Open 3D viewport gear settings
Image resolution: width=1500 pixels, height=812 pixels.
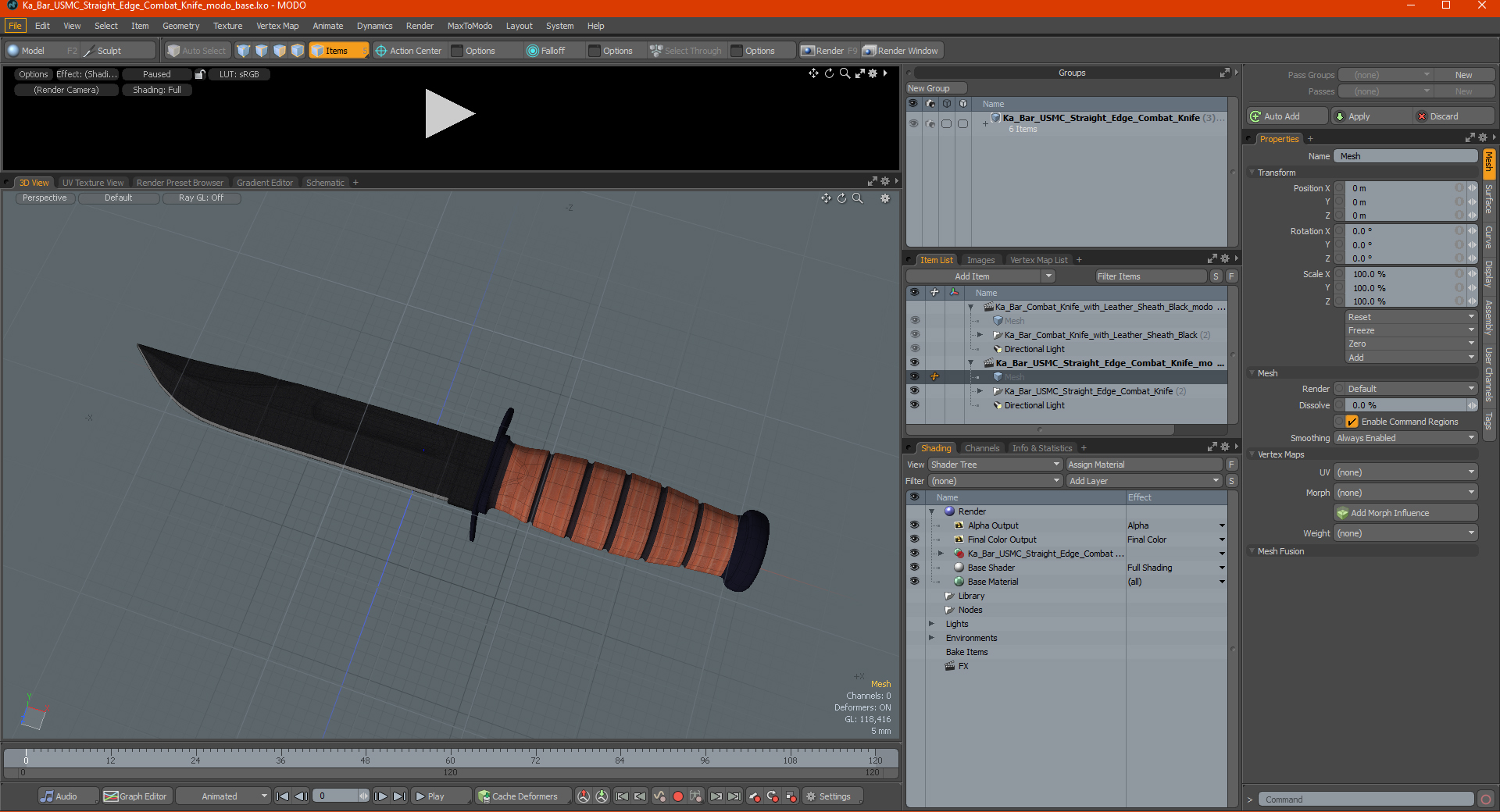click(885, 198)
